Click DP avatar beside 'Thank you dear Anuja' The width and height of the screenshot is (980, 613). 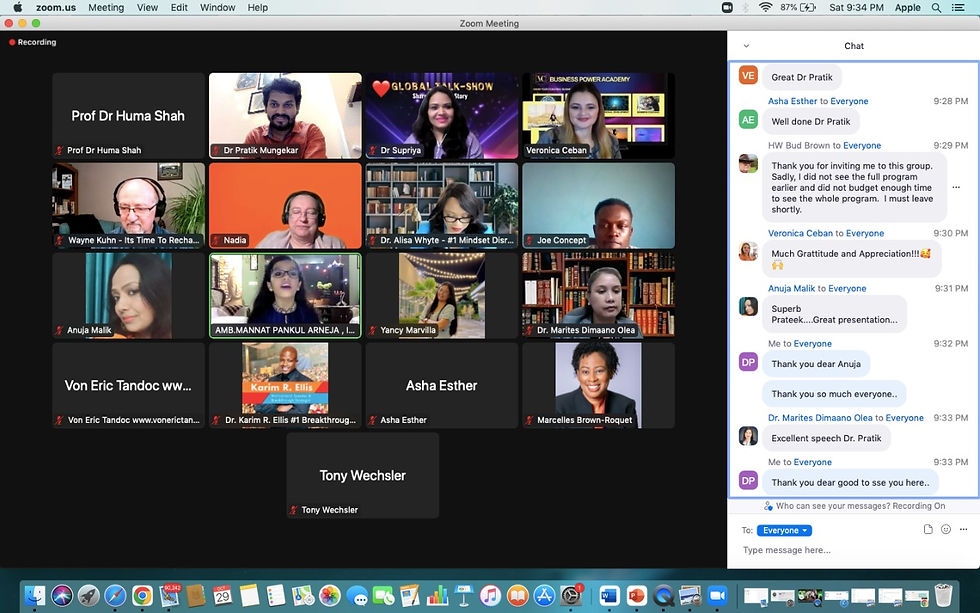[x=748, y=362]
